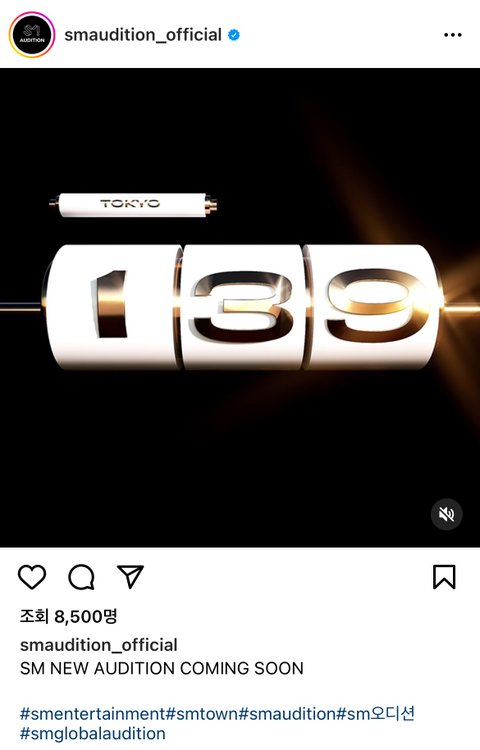Screen dimensions: 480x750
Task: Open #smglobalaudition hashtag
Action: (93, 733)
